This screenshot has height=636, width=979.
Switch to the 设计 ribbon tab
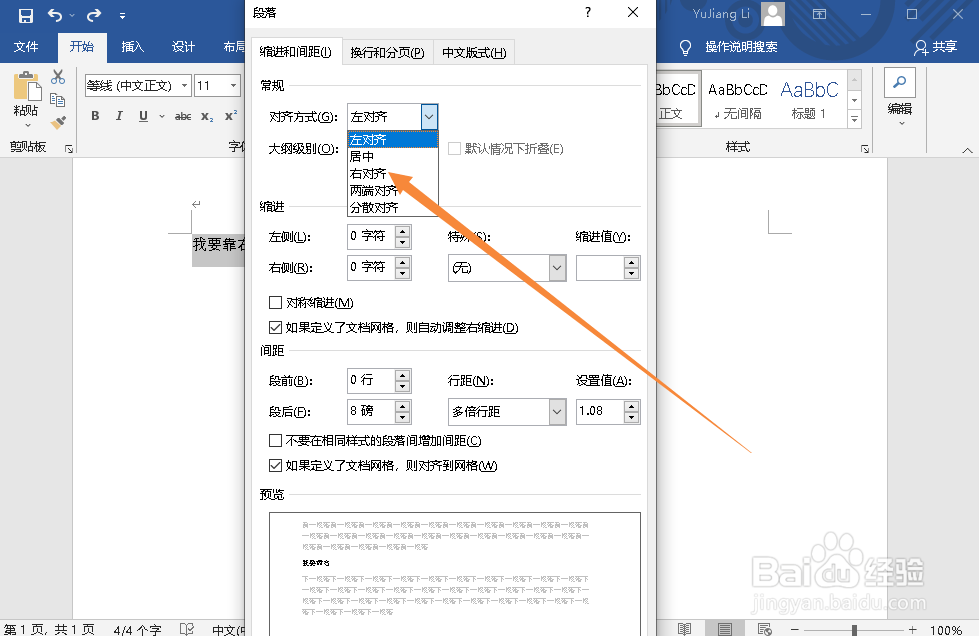click(184, 47)
